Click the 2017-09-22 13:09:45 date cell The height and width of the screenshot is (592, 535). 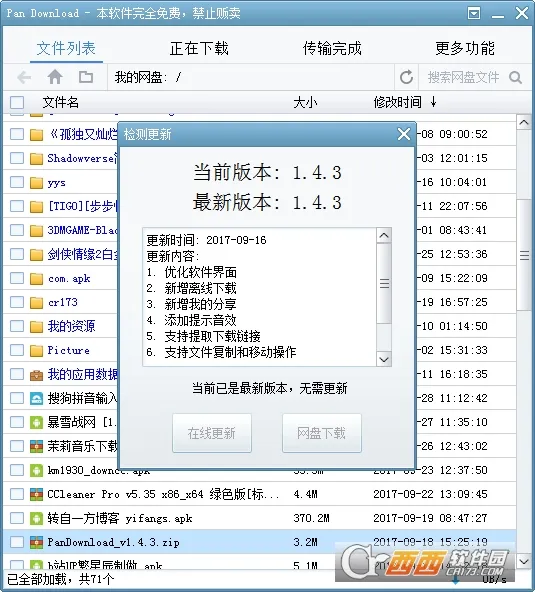[x=430, y=494]
